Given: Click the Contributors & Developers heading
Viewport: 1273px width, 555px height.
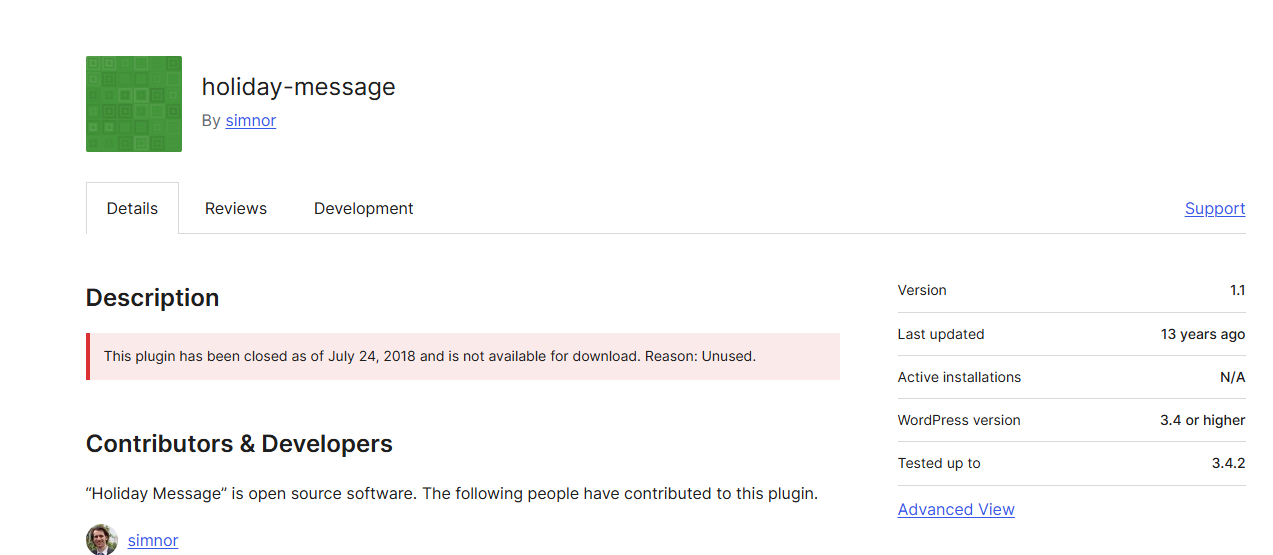Looking at the screenshot, I should point(239,444).
